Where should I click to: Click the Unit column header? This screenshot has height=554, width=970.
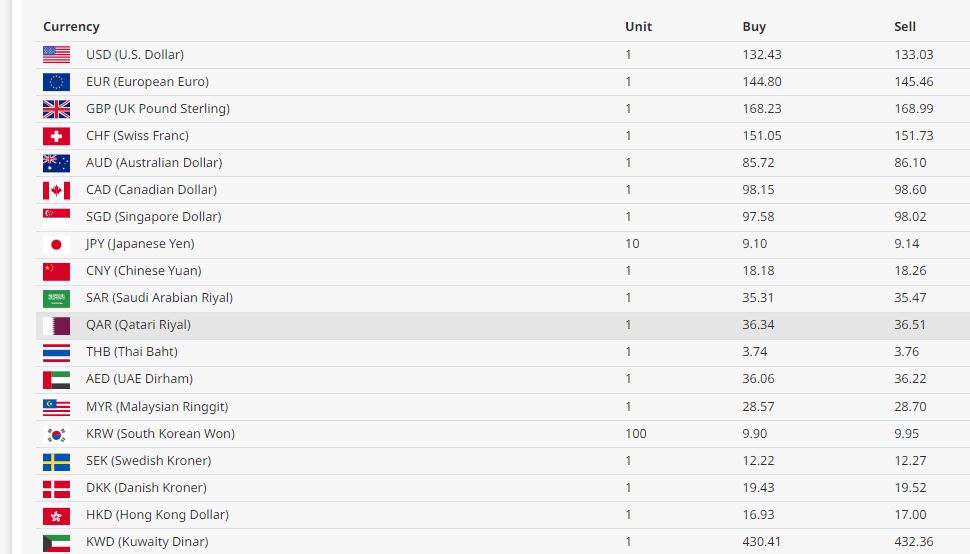tap(638, 27)
